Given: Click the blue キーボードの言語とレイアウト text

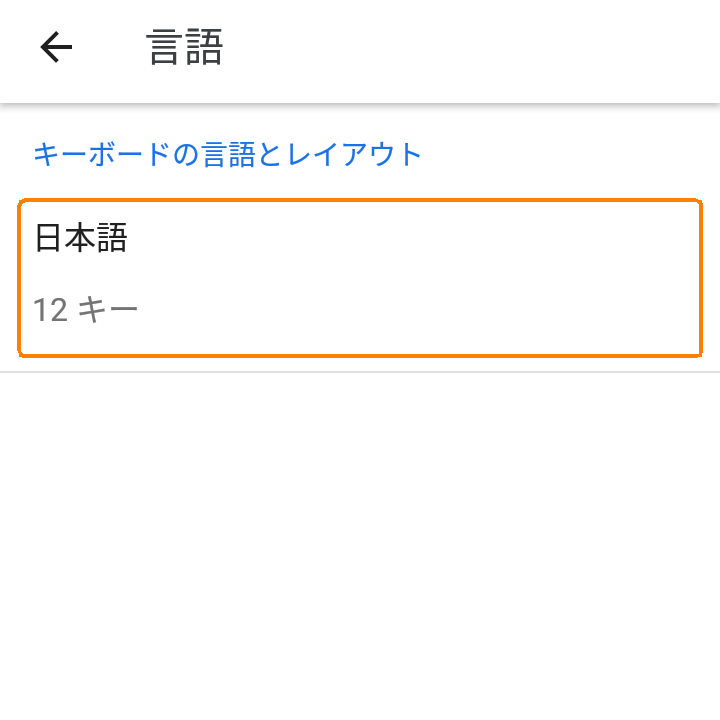Looking at the screenshot, I should click(228, 154).
